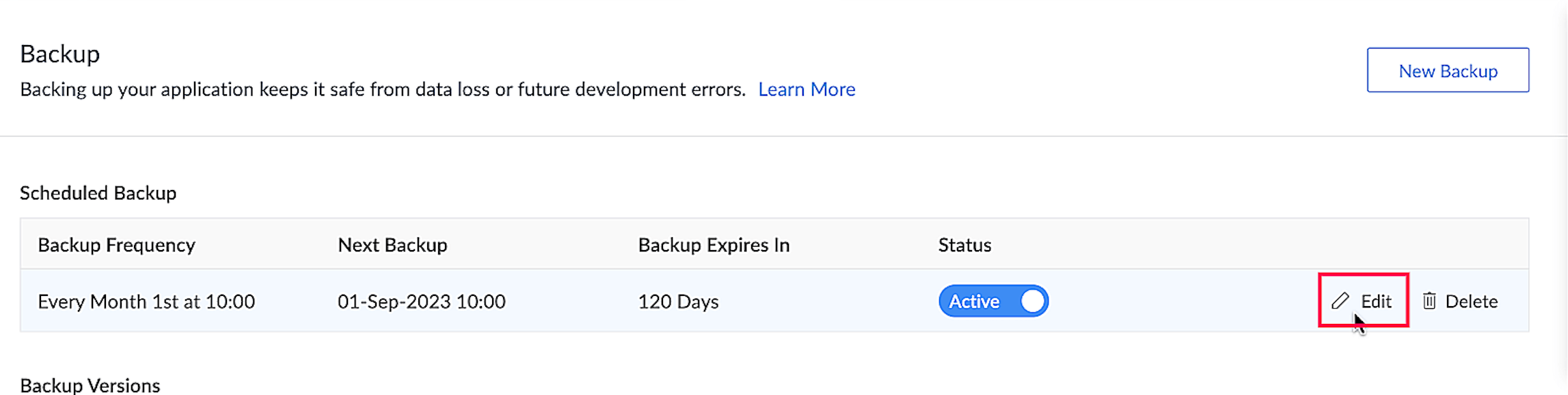The width and height of the screenshot is (1568, 395).
Task: Click the white knob of the status toggle
Action: (1033, 301)
